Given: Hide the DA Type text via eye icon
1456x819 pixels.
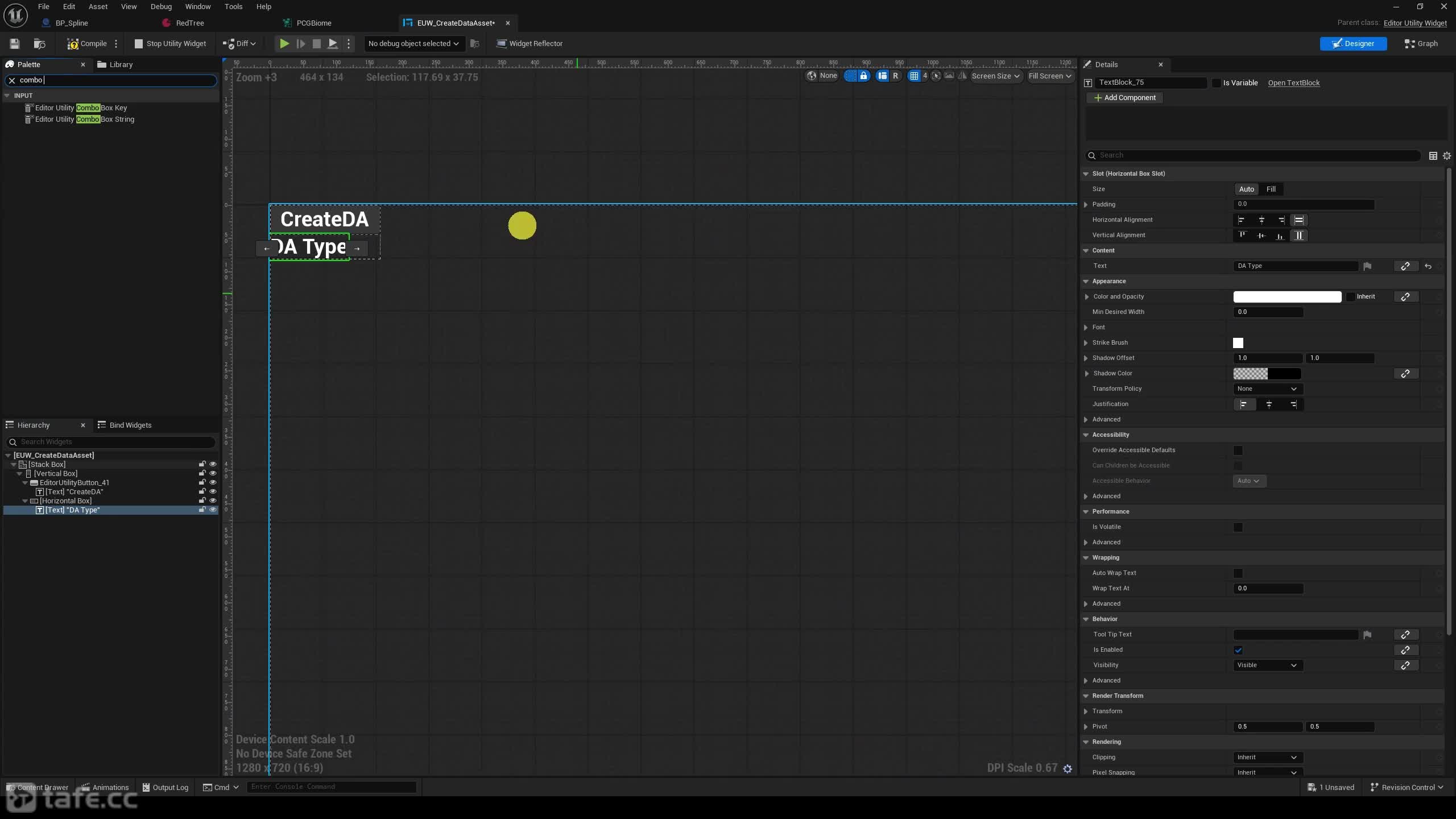Looking at the screenshot, I should click(213, 510).
